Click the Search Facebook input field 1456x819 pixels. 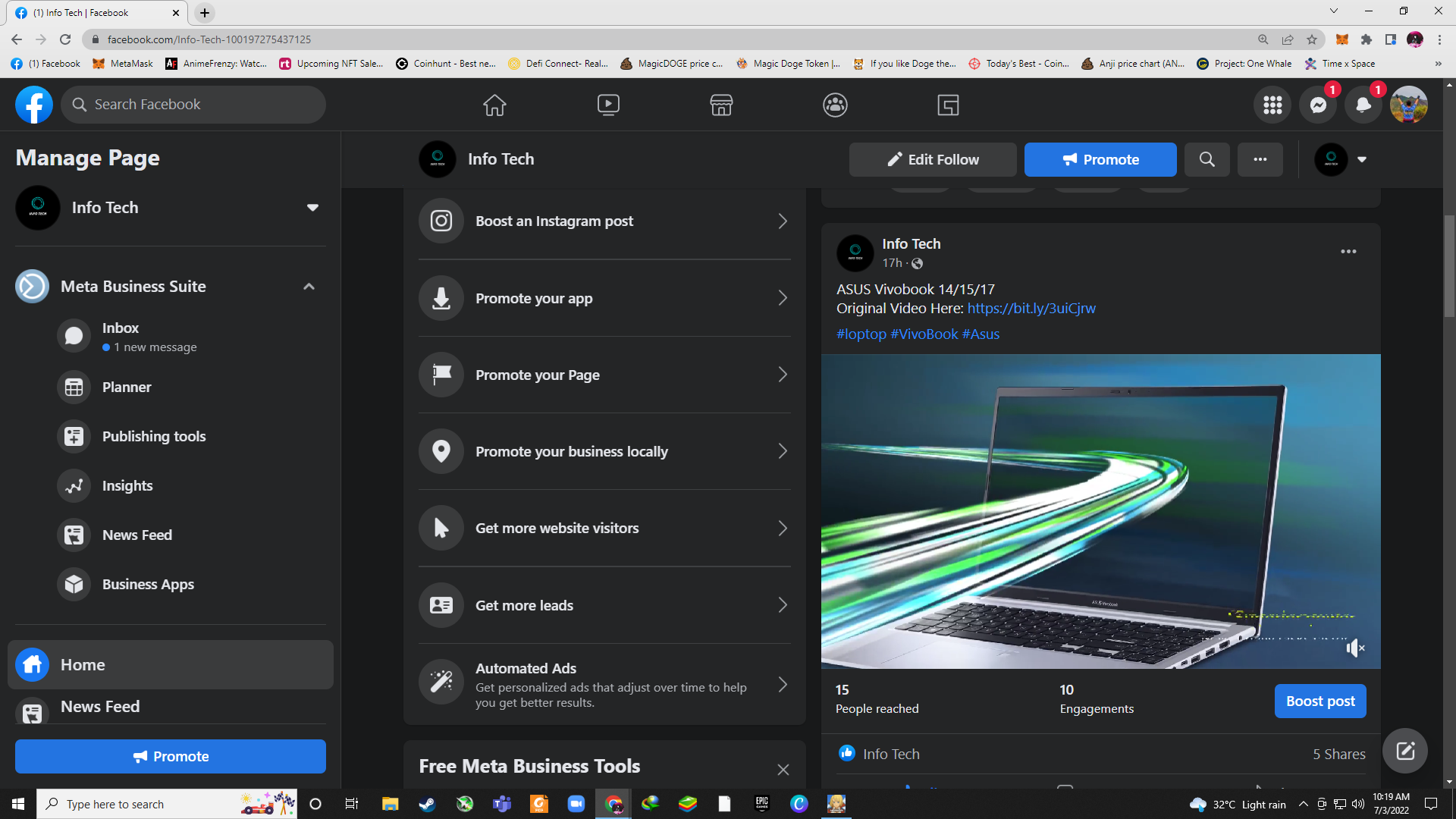point(193,105)
